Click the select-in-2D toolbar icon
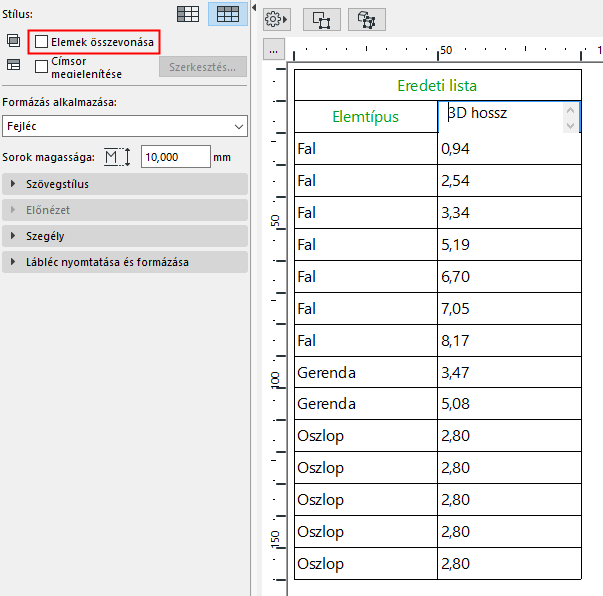The height and width of the screenshot is (596, 603). pos(320,19)
